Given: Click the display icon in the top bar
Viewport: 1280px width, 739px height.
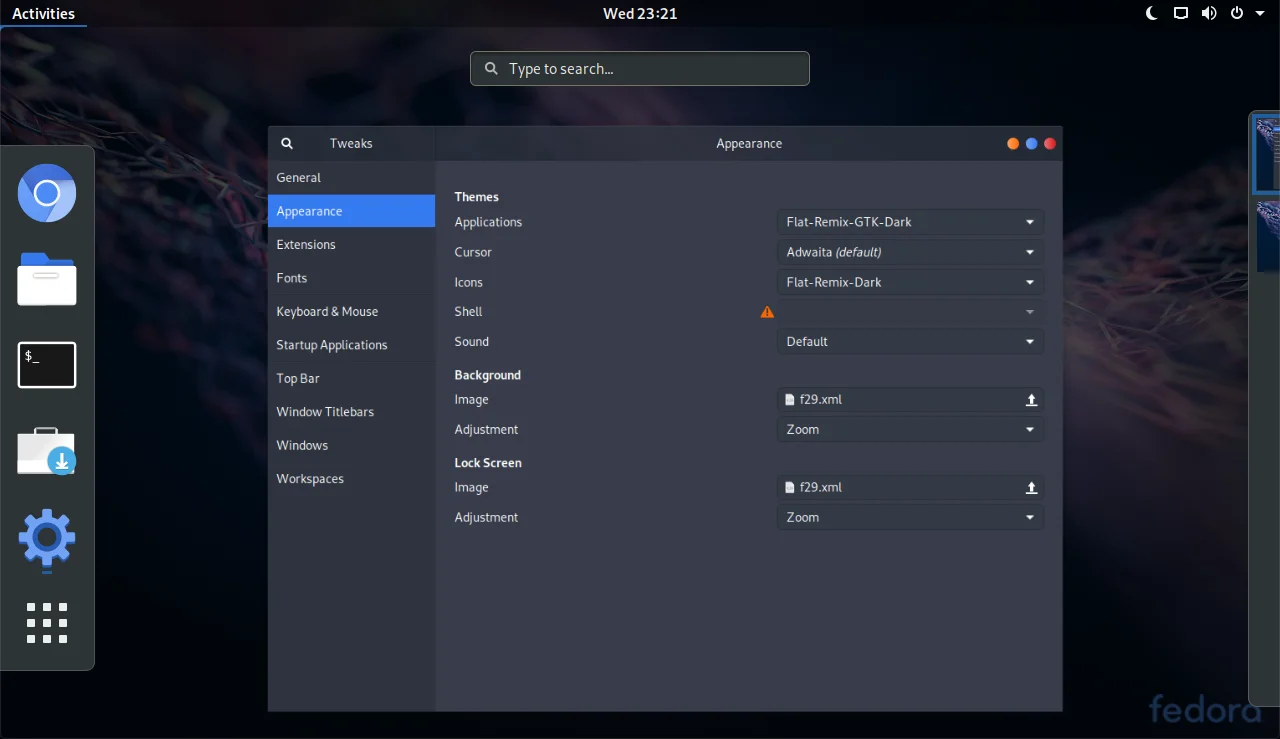Looking at the screenshot, I should (x=1181, y=13).
